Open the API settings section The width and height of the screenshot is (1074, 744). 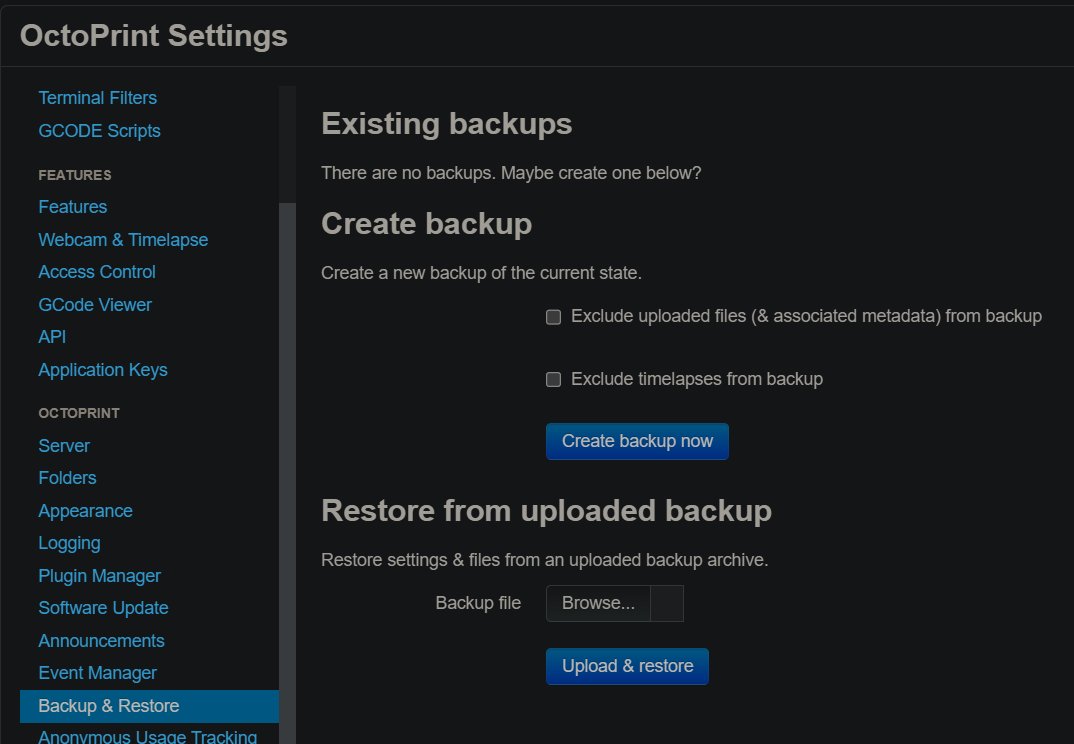click(x=52, y=337)
